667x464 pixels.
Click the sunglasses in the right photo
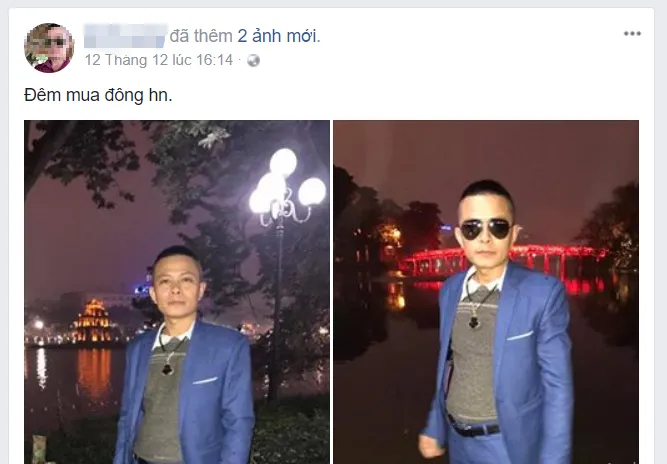(486, 229)
